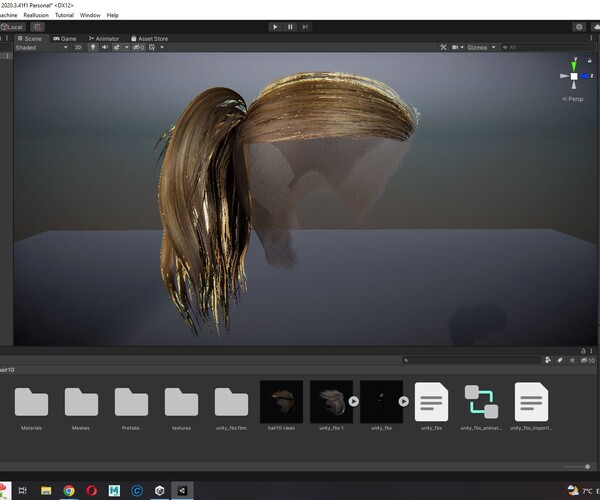
Task: Toggle hidden objects visibility in Scene toolbar
Action: [139, 47]
